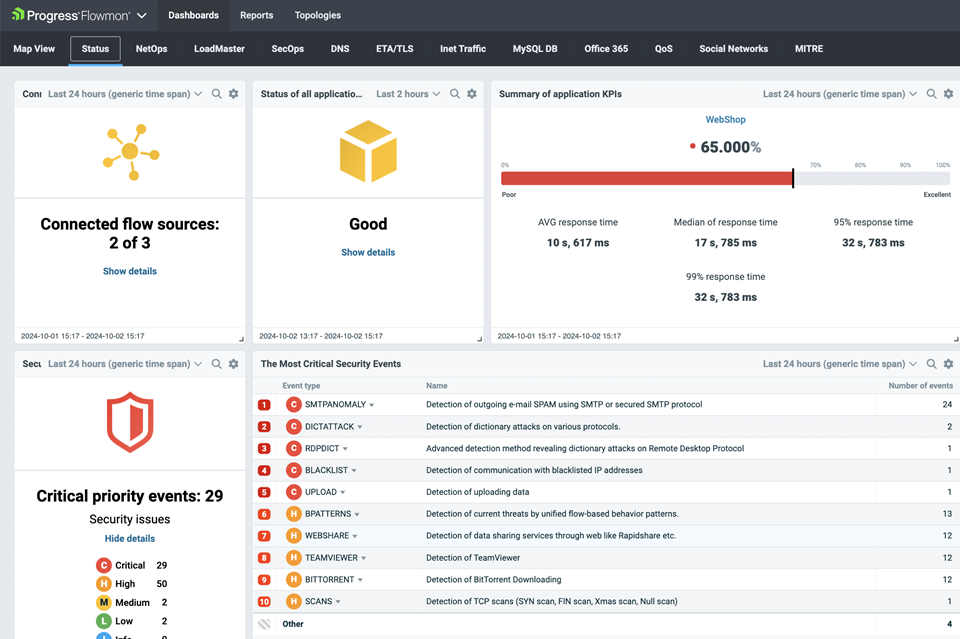Click the WebShop KPI red progress bar
Screen dimensions: 960x639
pos(647,178)
